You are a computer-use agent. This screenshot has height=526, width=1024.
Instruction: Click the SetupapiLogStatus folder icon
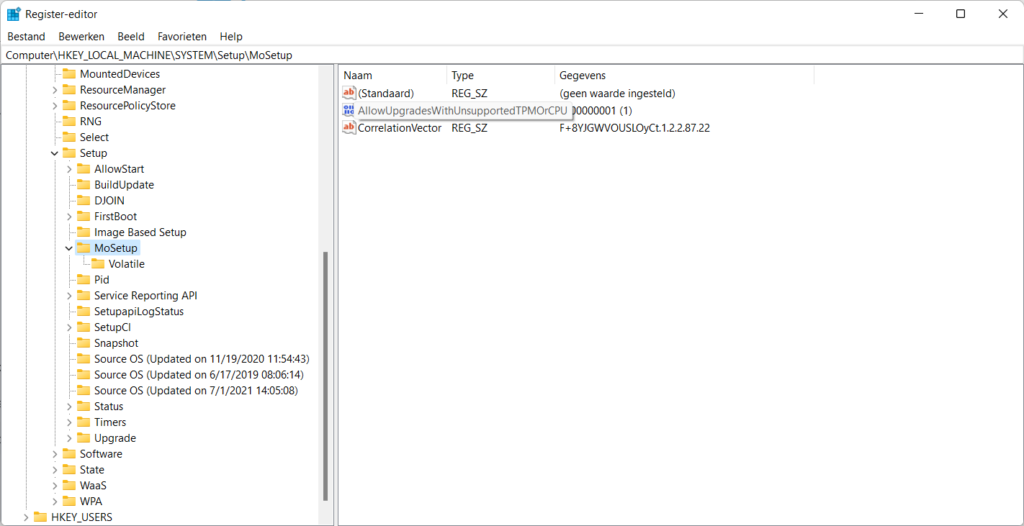click(x=83, y=311)
